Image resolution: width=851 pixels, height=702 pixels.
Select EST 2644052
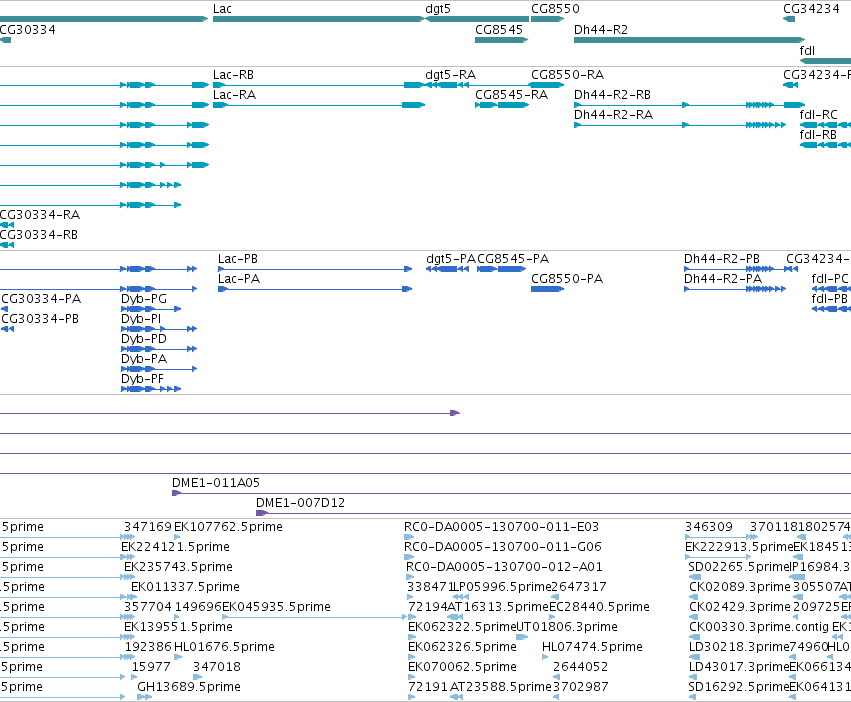click(x=581, y=667)
